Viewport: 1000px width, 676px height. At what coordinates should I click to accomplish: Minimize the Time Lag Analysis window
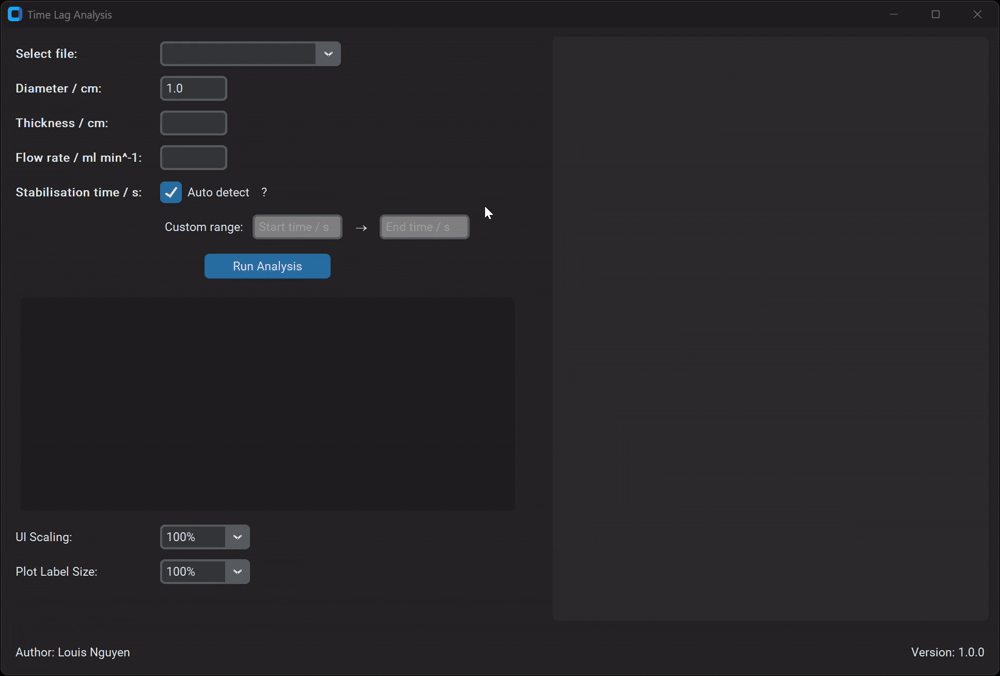[x=894, y=15]
